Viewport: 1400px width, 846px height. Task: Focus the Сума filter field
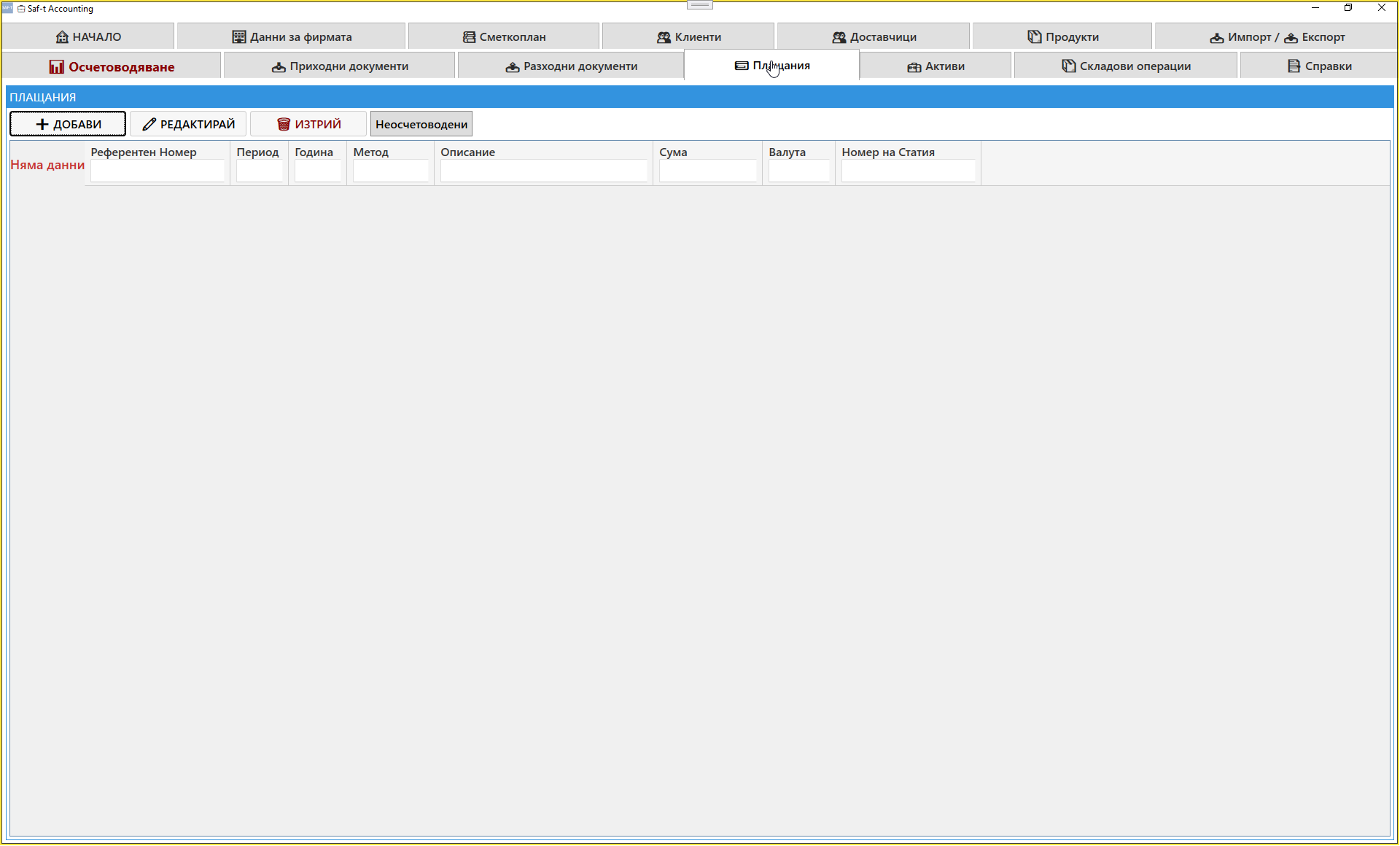[708, 171]
